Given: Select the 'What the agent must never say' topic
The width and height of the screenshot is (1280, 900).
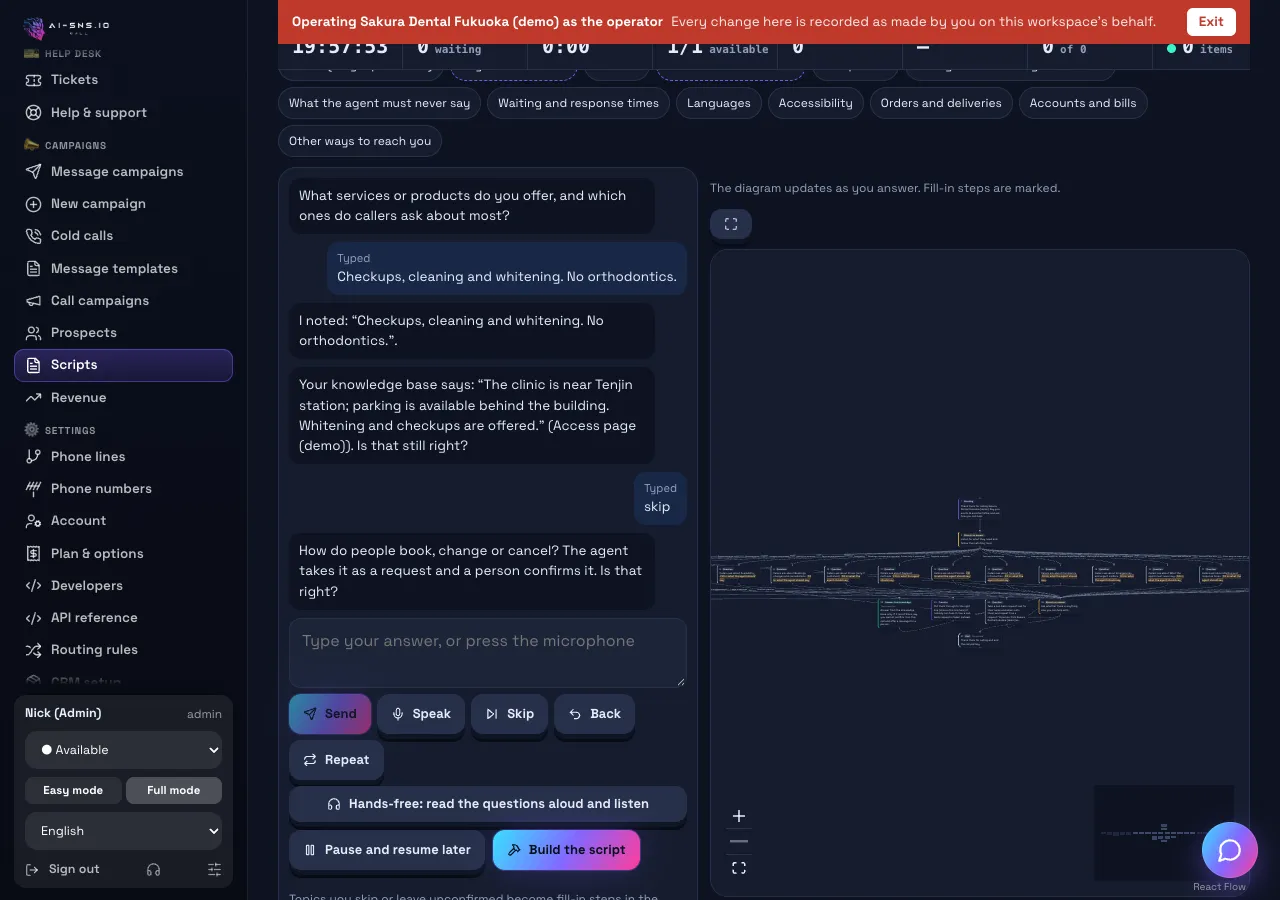Looking at the screenshot, I should [379, 103].
